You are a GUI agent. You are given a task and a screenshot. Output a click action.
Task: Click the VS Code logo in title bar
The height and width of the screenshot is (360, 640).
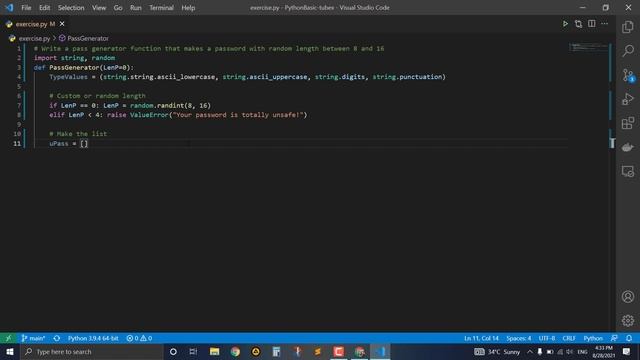coord(9,8)
